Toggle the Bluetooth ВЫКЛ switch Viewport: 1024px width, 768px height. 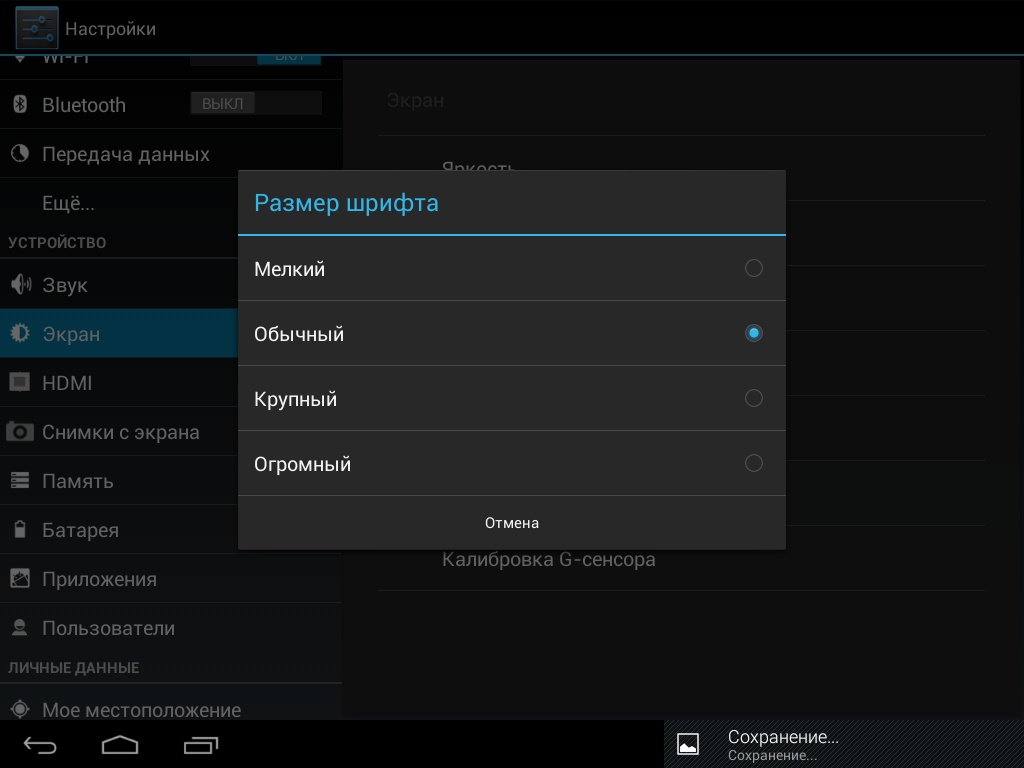coord(256,104)
